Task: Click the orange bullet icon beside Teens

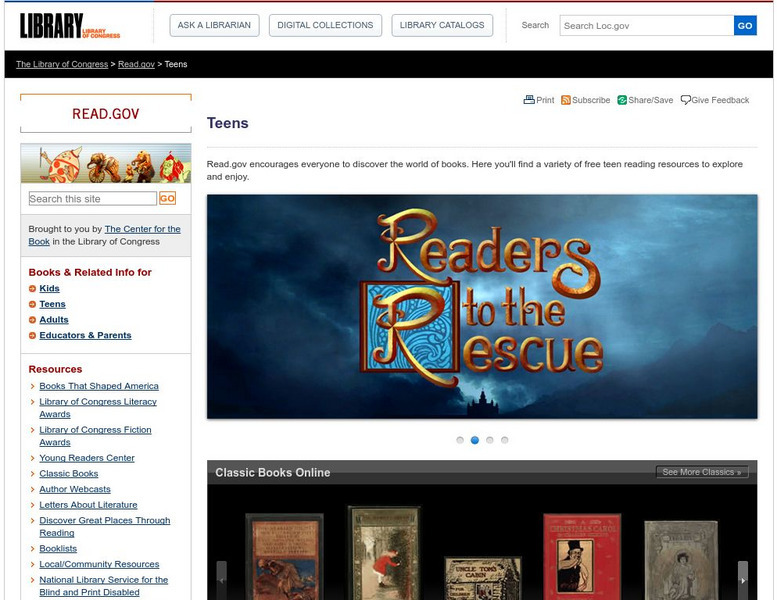Action: coord(32,304)
